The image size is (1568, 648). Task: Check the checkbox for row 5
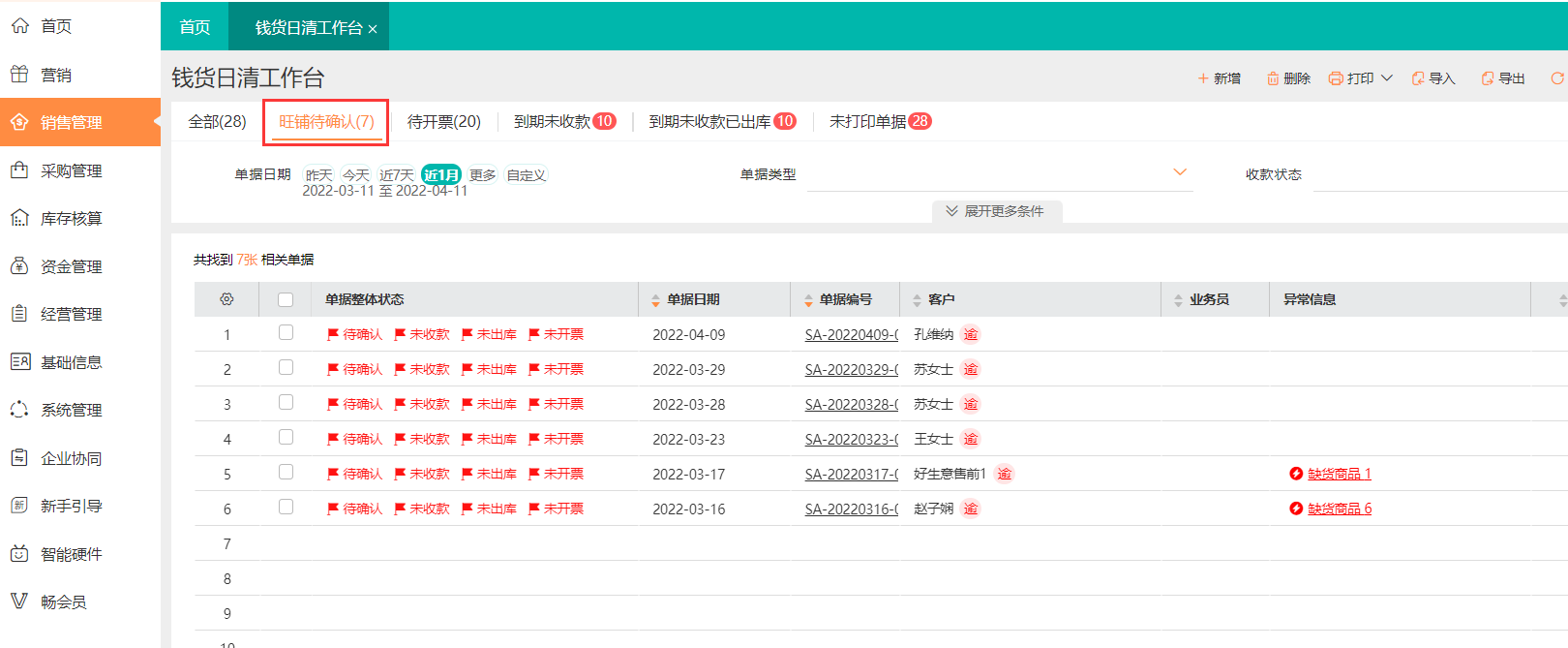[x=286, y=473]
